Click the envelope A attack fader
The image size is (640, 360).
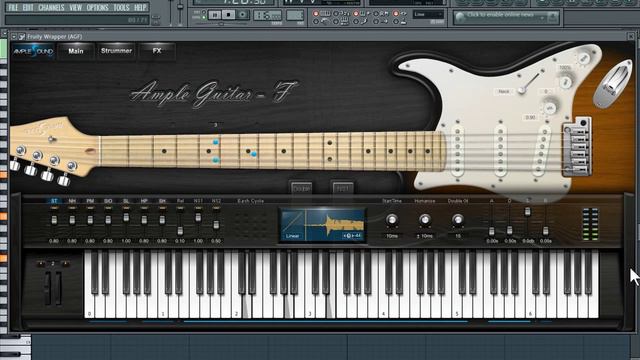click(x=492, y=231)
